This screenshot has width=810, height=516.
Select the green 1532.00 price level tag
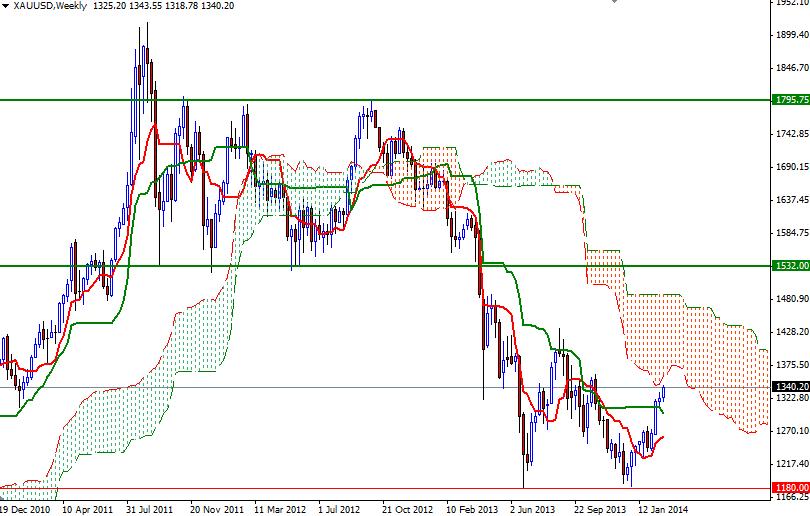point(791,265)
